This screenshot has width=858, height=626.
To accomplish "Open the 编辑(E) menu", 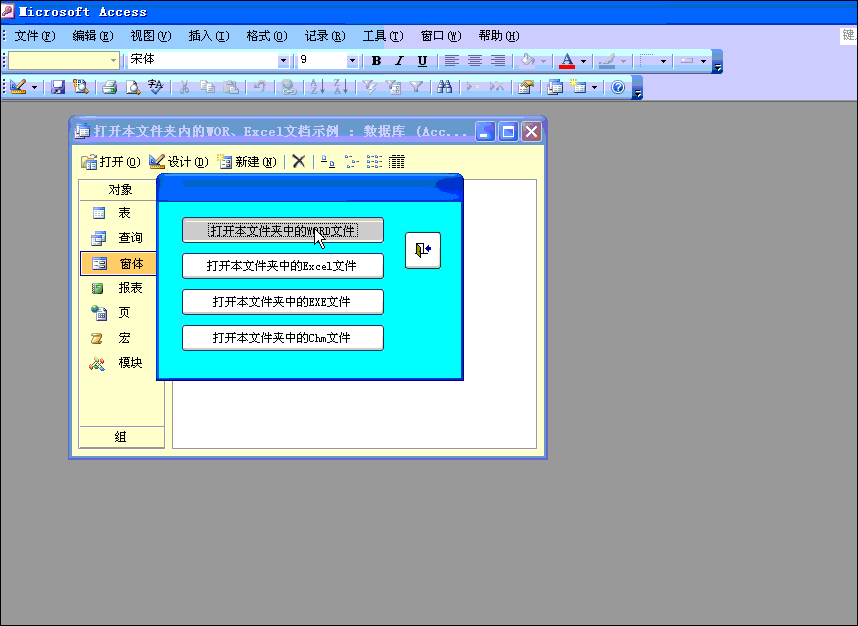I will (93, 36).
